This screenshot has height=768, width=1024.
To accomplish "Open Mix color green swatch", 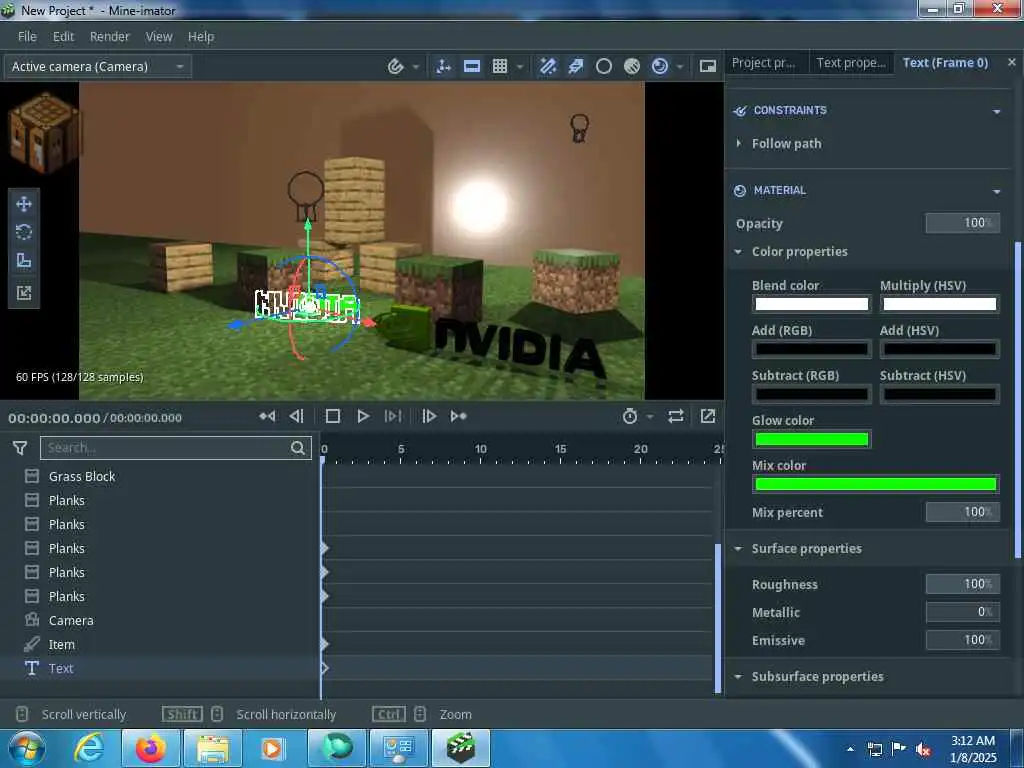I will coord(876,484).
